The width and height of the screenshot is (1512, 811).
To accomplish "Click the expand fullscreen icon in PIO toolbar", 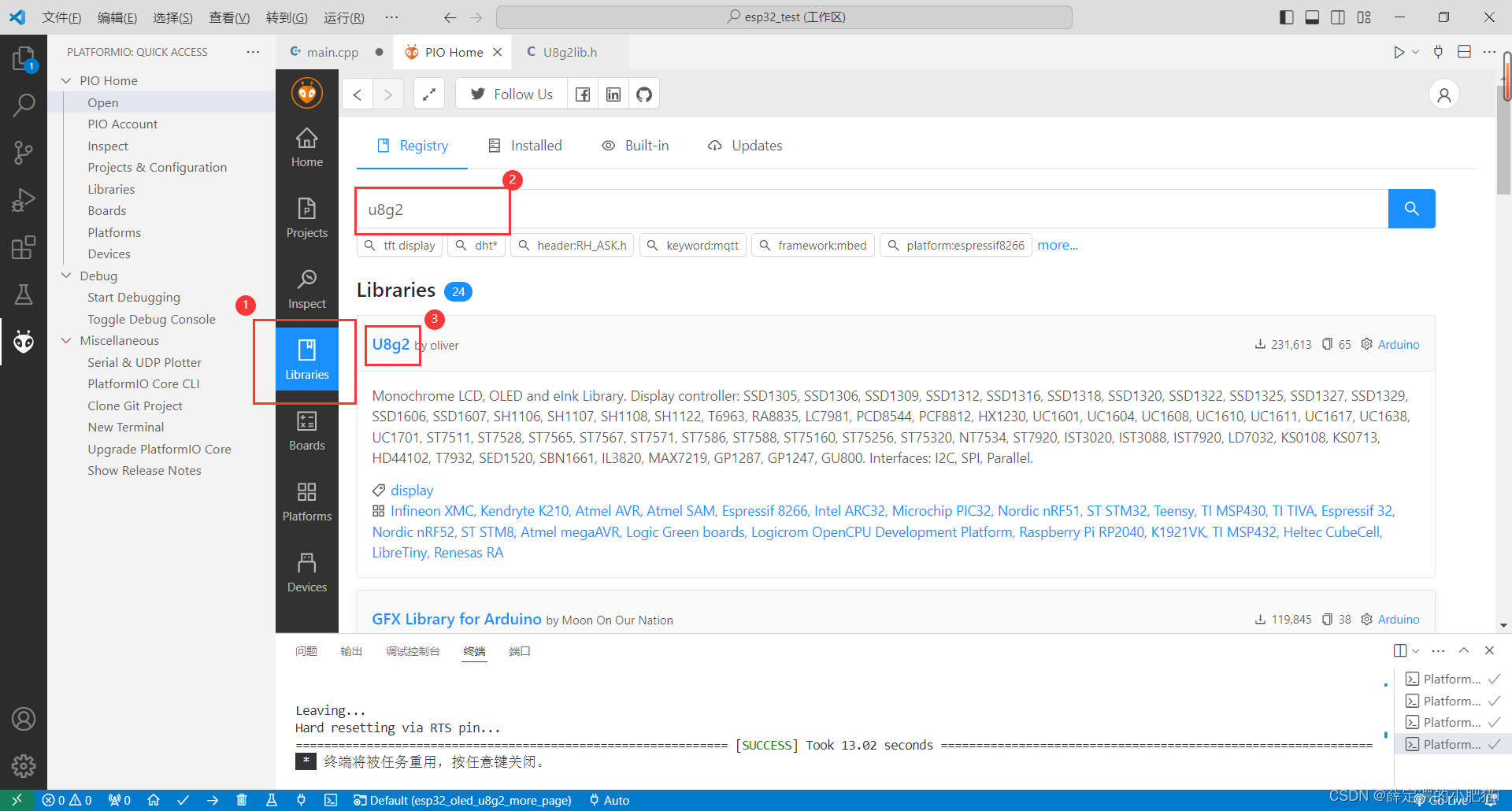I will pos(429,94).
